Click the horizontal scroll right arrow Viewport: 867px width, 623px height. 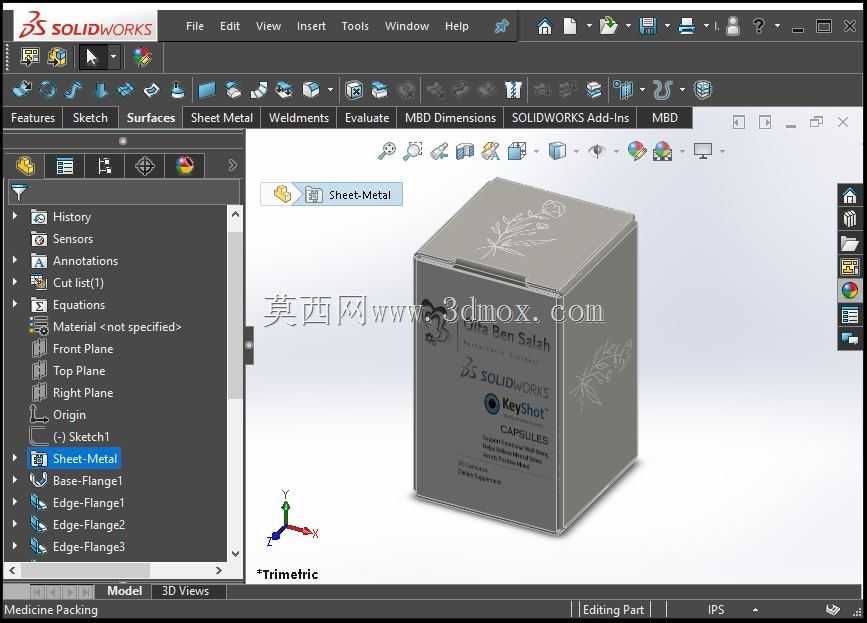click(219, 570)
